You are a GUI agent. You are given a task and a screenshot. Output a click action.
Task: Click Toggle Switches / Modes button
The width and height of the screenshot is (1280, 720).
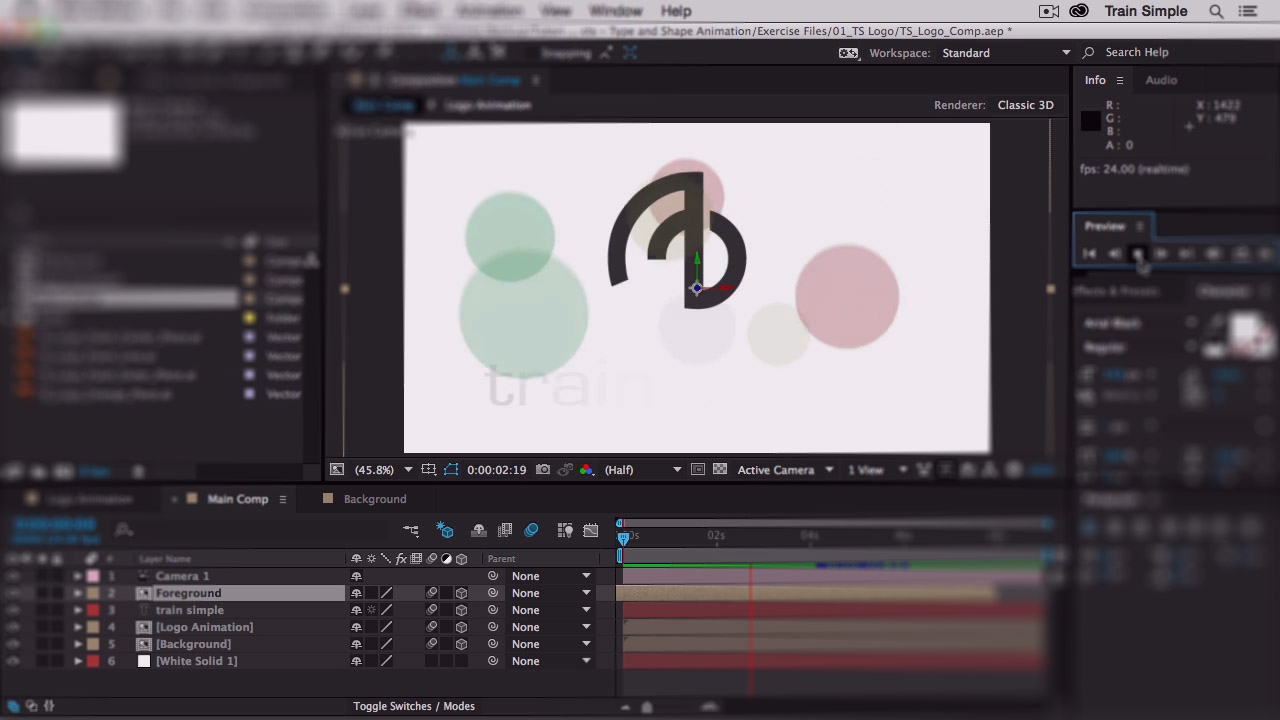pyautogui.click(x=414, y=706)
